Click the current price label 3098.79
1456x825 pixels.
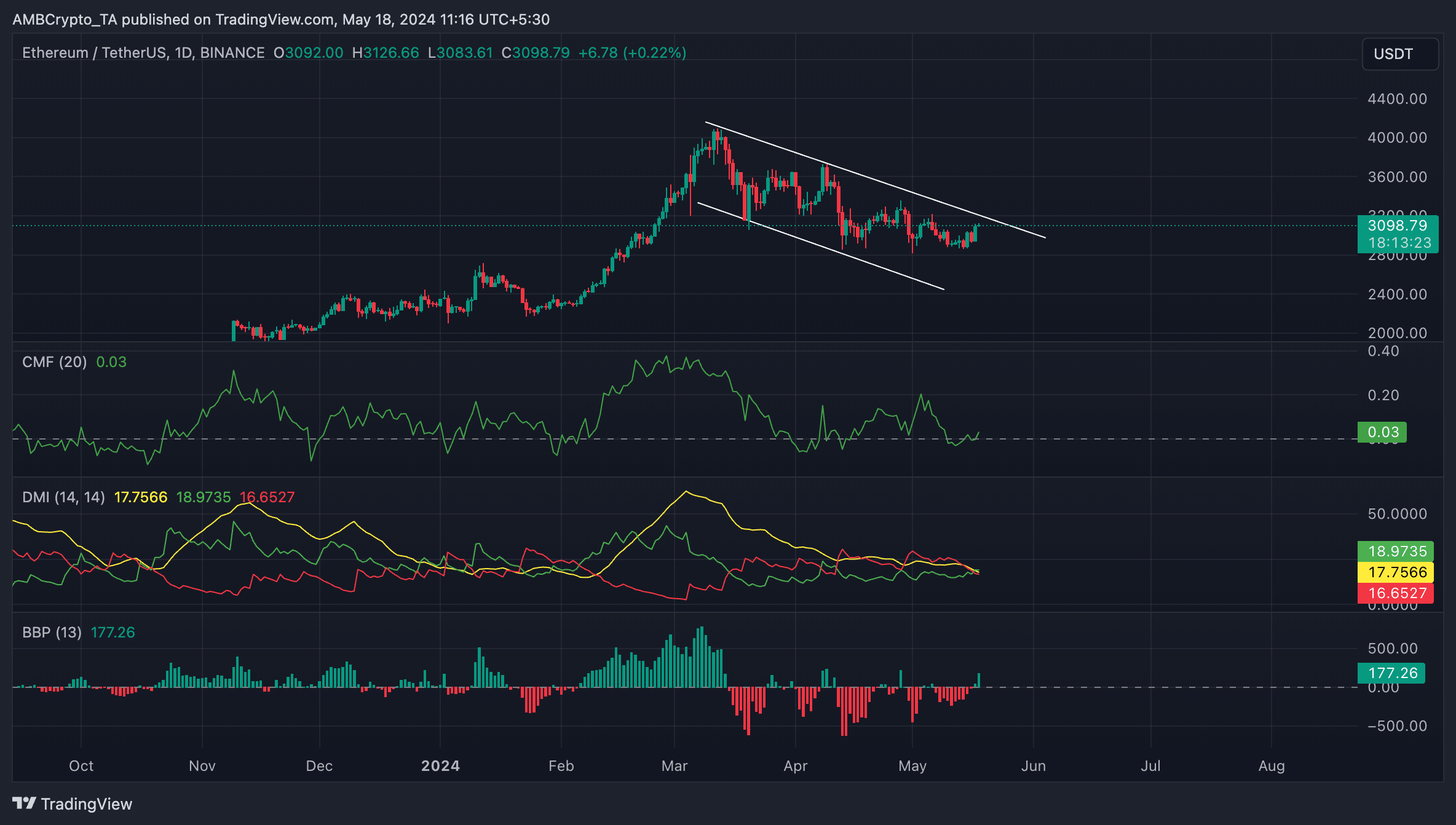pyautogui.click(x=1398, y=226)
